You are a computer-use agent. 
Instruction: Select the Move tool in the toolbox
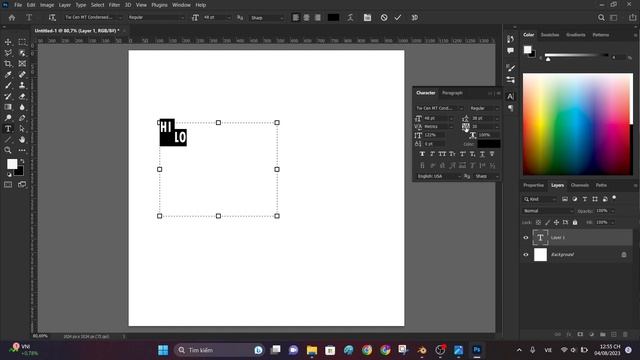pyautogui.click(x=8, y=42)
